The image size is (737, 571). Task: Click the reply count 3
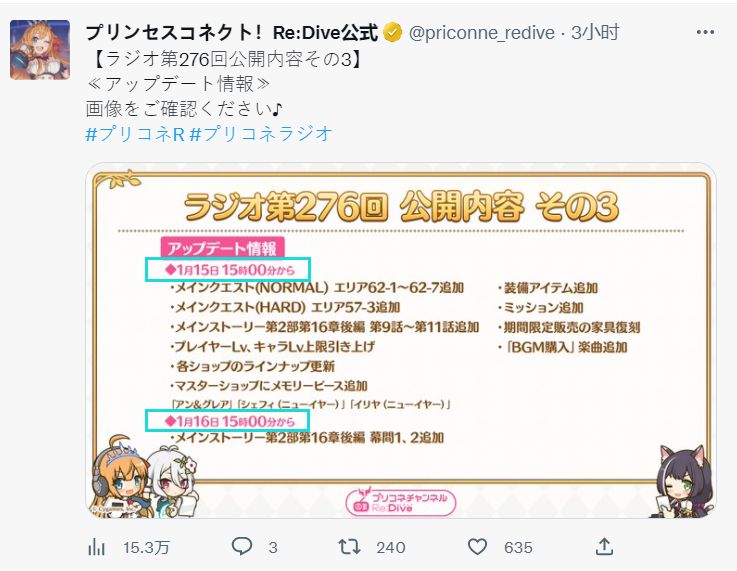(273, 548)
